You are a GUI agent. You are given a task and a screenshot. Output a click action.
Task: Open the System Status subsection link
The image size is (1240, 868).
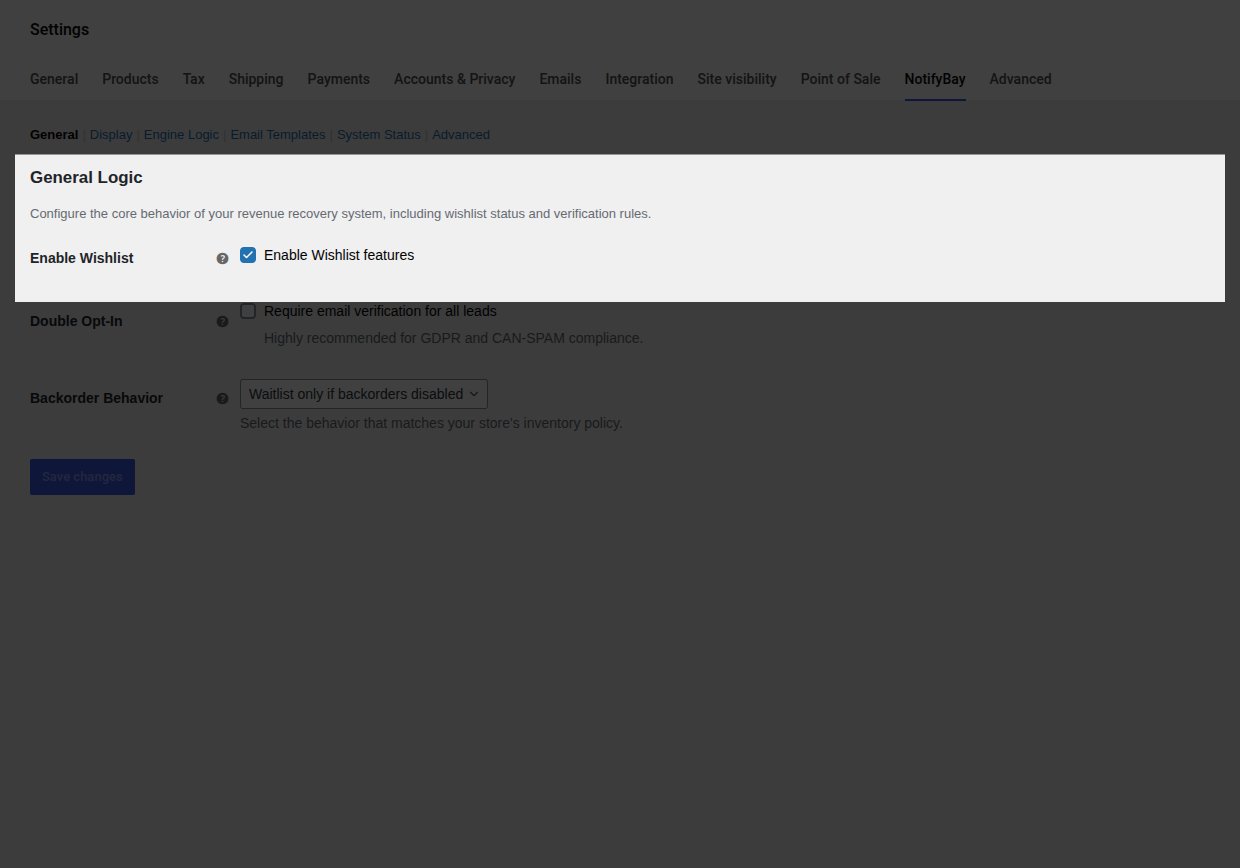[379, 135]
